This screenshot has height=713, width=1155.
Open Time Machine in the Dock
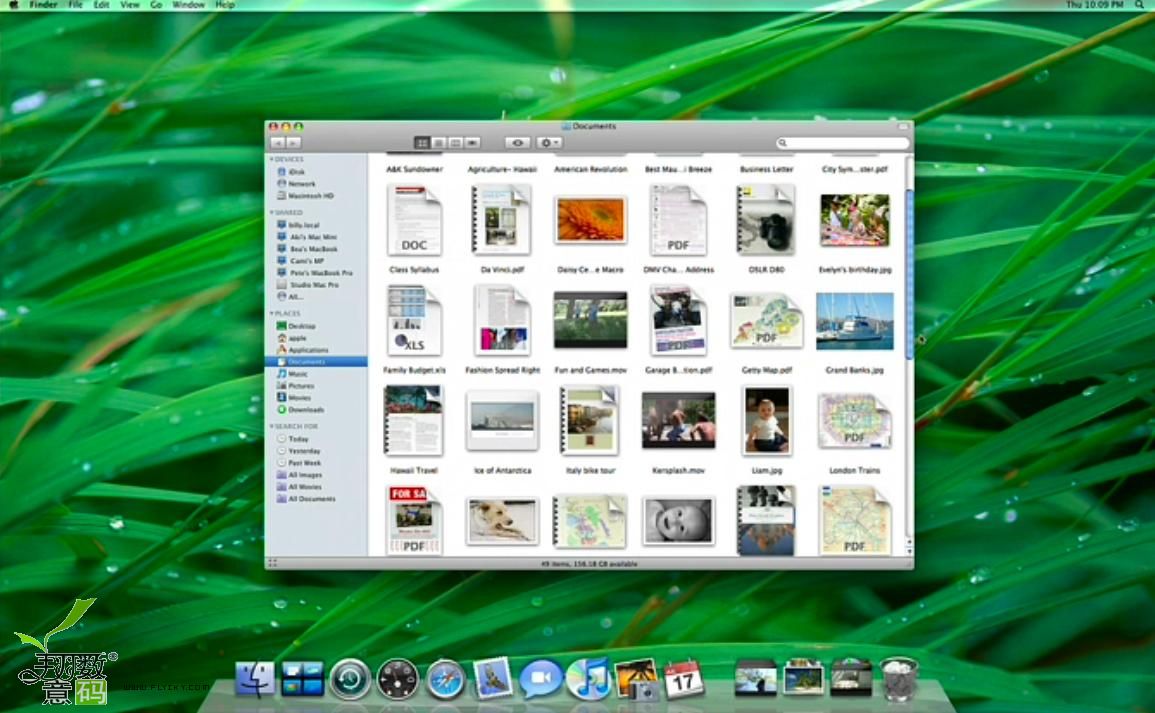350,679
